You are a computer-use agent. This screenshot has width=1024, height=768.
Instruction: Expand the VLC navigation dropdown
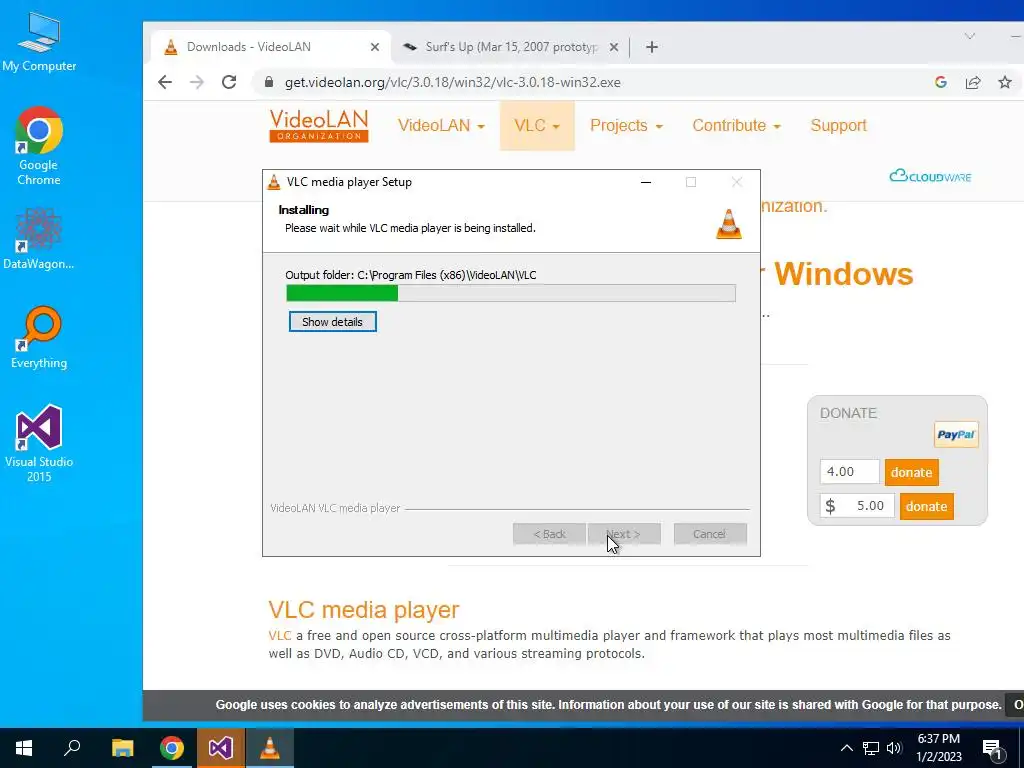click(537, 125)
